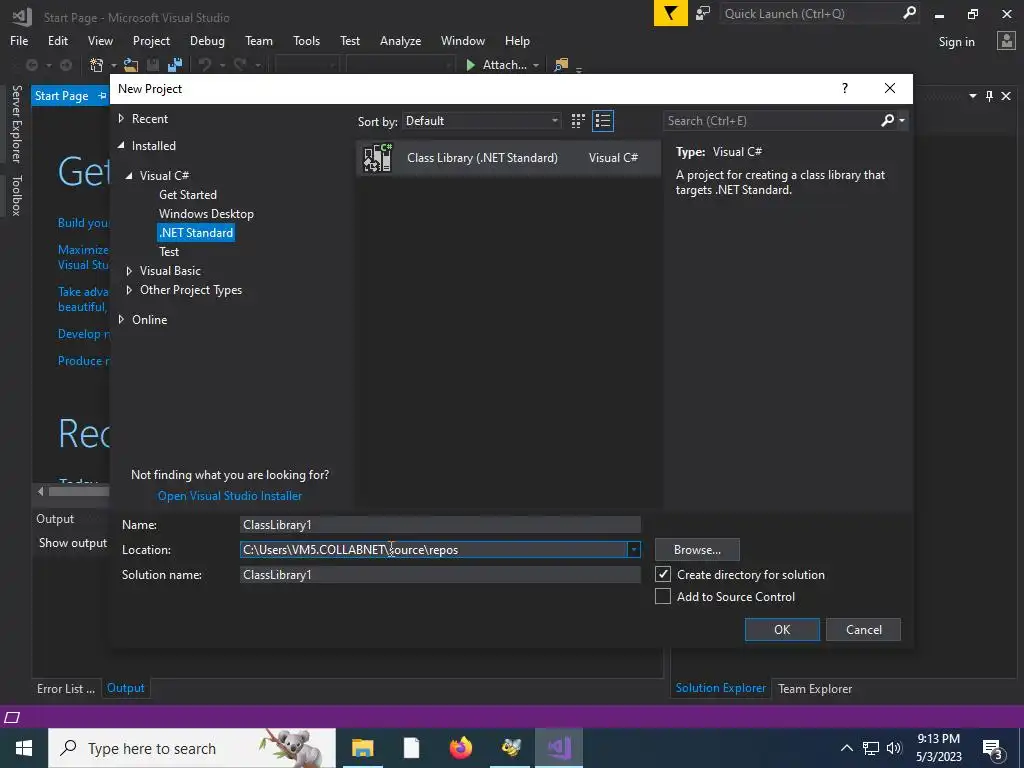Open the blank document taskbar app
Viewport: 1024px width, 768px height.
coord(411,748)
